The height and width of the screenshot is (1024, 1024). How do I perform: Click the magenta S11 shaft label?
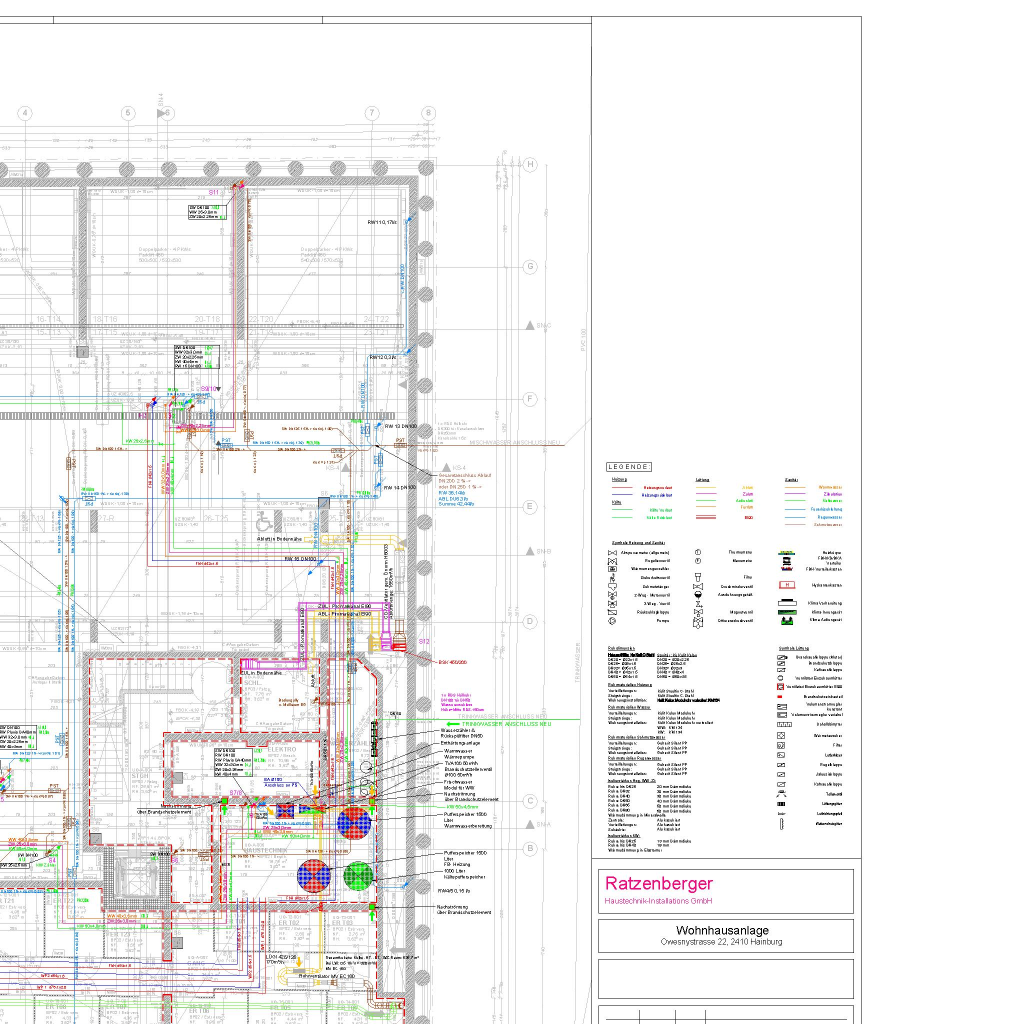tap(213, 191)
